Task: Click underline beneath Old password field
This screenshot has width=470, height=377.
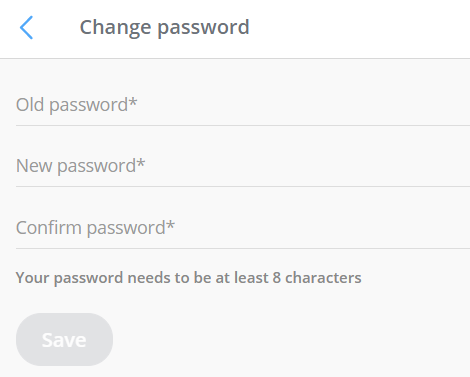Action: pyautogui.click(x=243, y=125)
